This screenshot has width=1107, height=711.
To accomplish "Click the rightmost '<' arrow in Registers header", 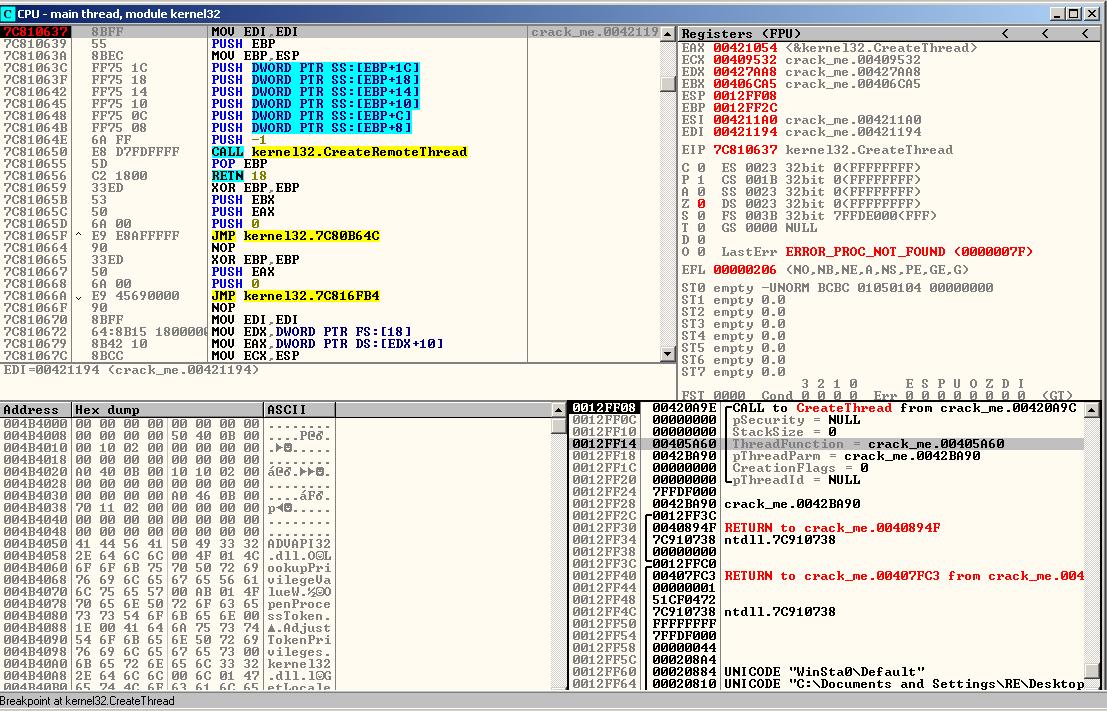I will [x=1085, y=33].
